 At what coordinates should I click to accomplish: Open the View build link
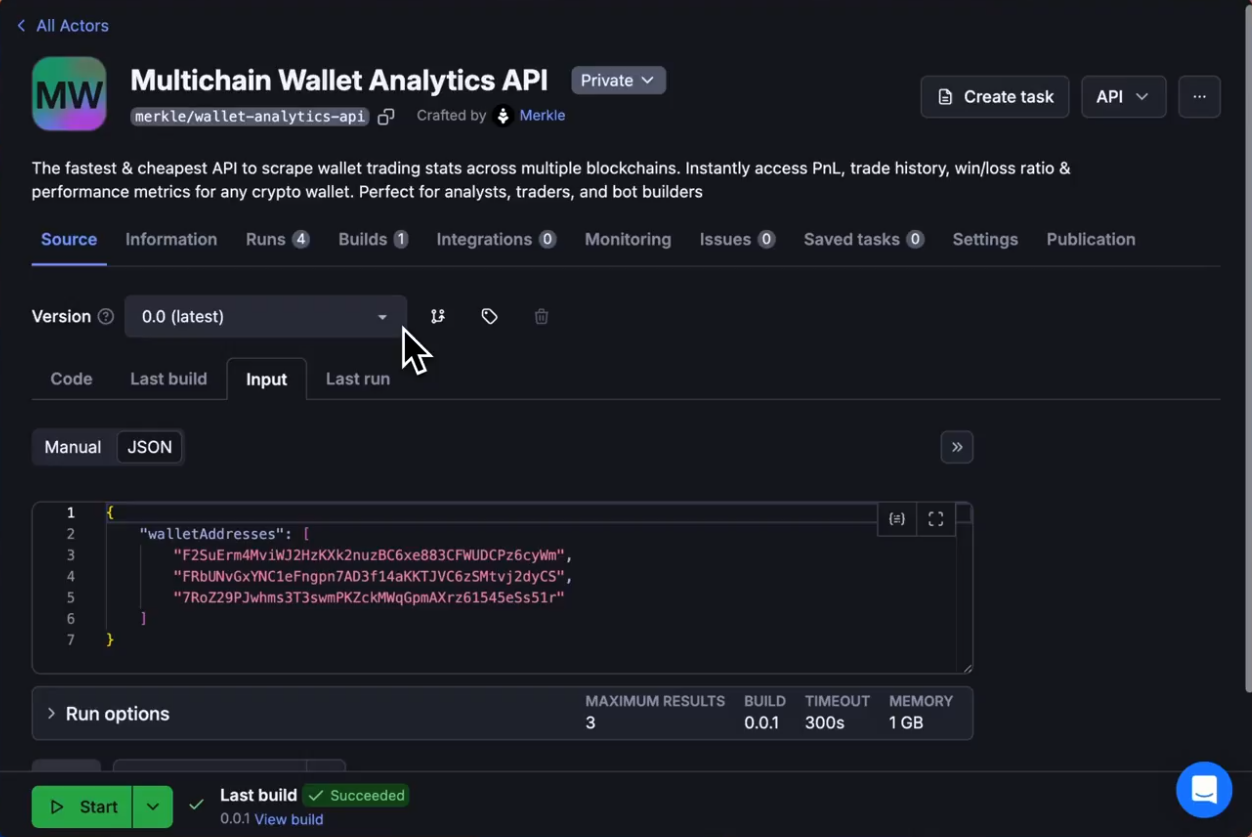pos(289,819)
